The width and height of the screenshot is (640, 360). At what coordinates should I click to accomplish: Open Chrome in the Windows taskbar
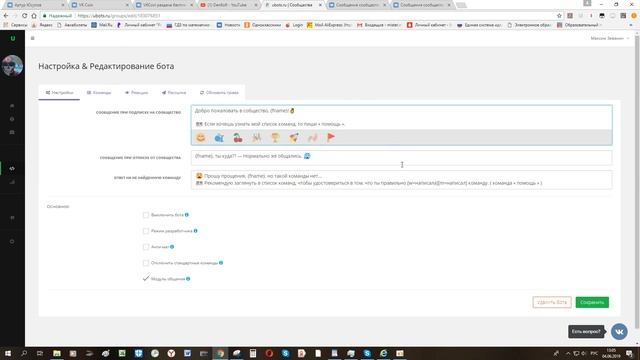[x=220, y=353]
